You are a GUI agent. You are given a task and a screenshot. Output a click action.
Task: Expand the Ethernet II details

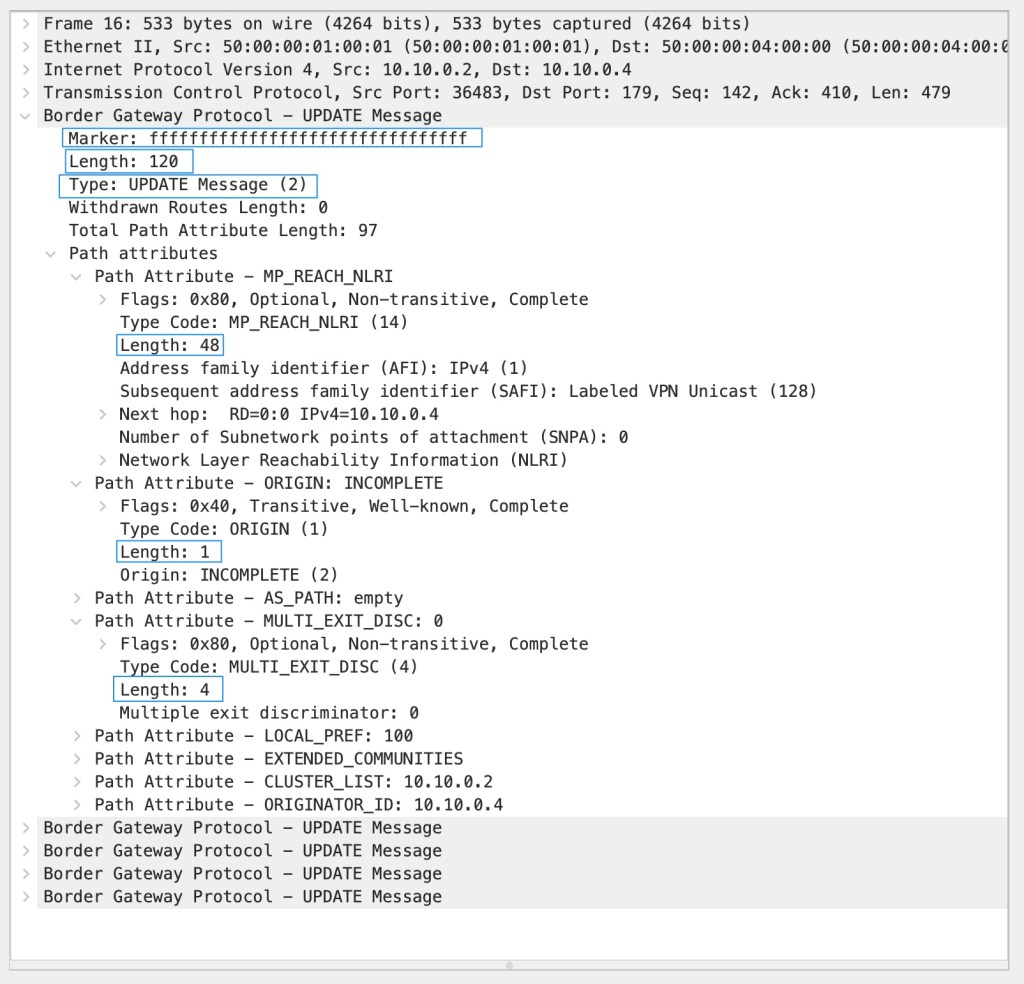(x=25, y=46)
